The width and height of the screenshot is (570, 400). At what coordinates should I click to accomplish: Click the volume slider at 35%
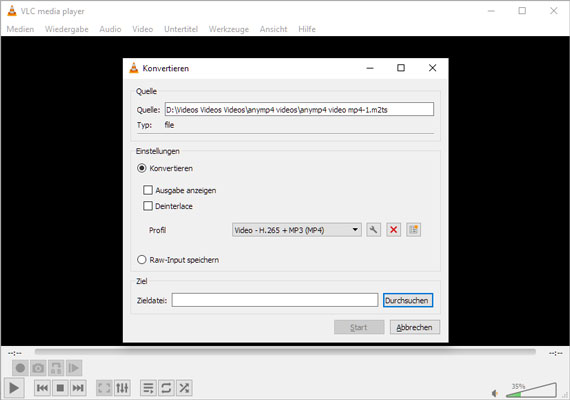(x=531, y=390)
